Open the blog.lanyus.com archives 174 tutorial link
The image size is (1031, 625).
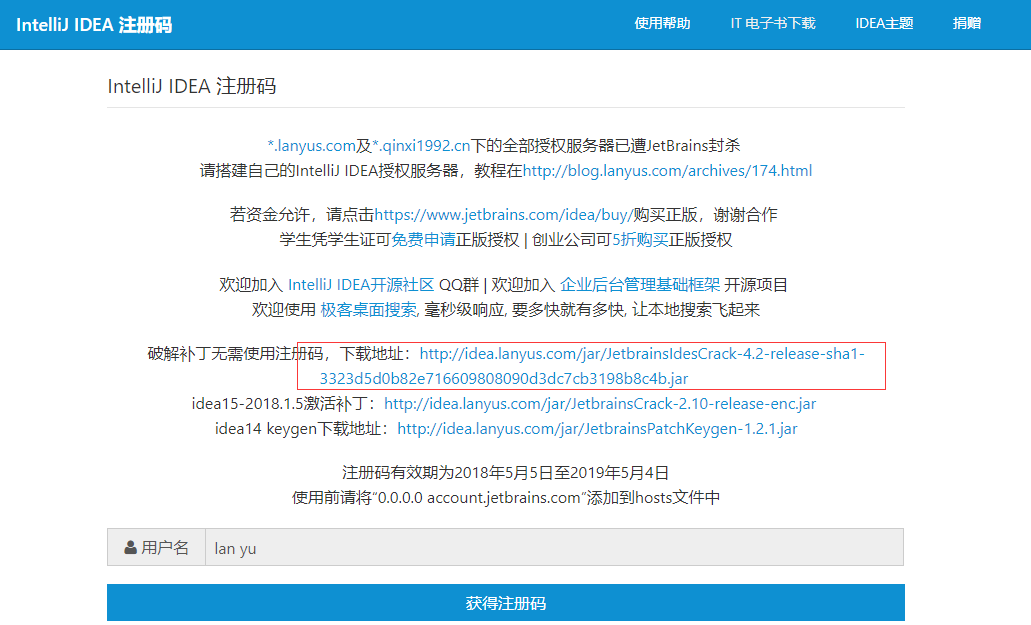point(667,171)
